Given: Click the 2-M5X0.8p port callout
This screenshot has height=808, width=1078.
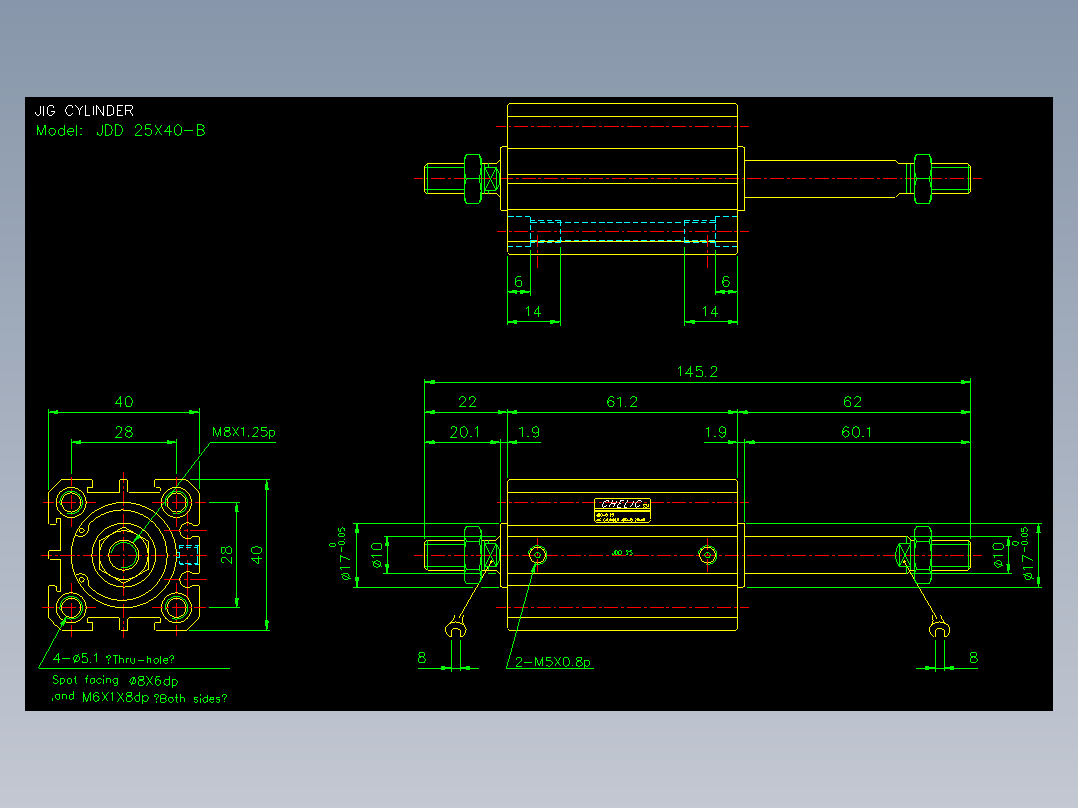Looking at the screenshot, I should (x=553, y=662).
